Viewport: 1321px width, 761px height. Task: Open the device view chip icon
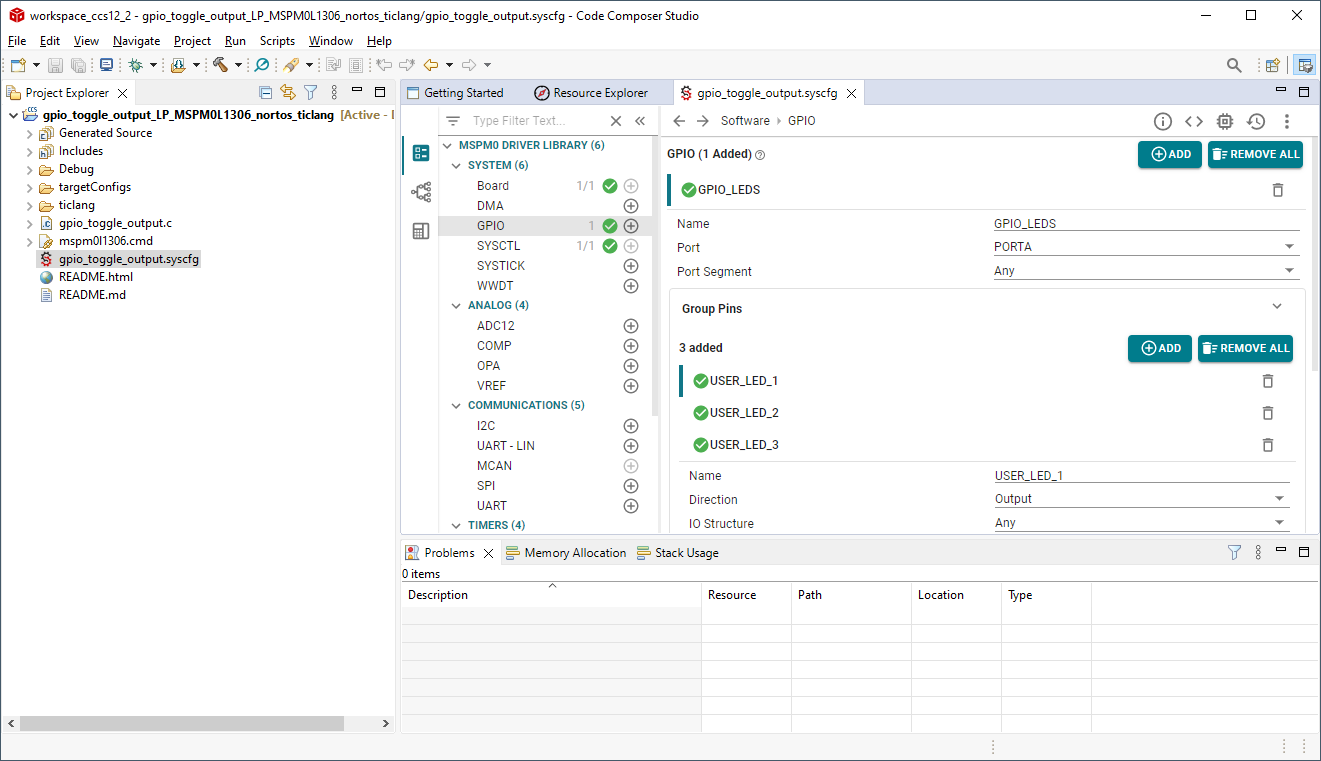pyautogui.click(x=1225, y=121)
